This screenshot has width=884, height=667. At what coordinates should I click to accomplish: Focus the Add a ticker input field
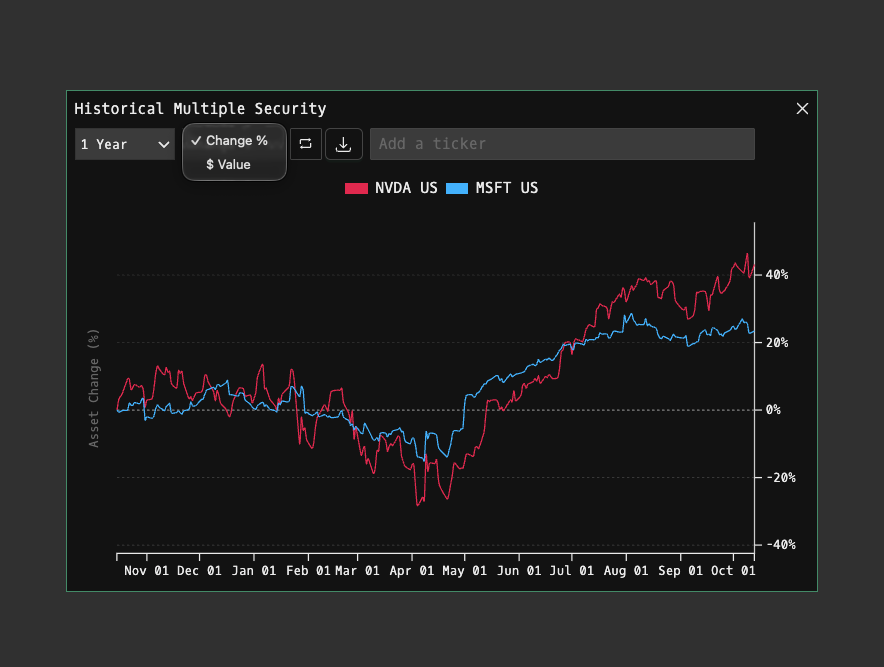click(x=562, y=144)
